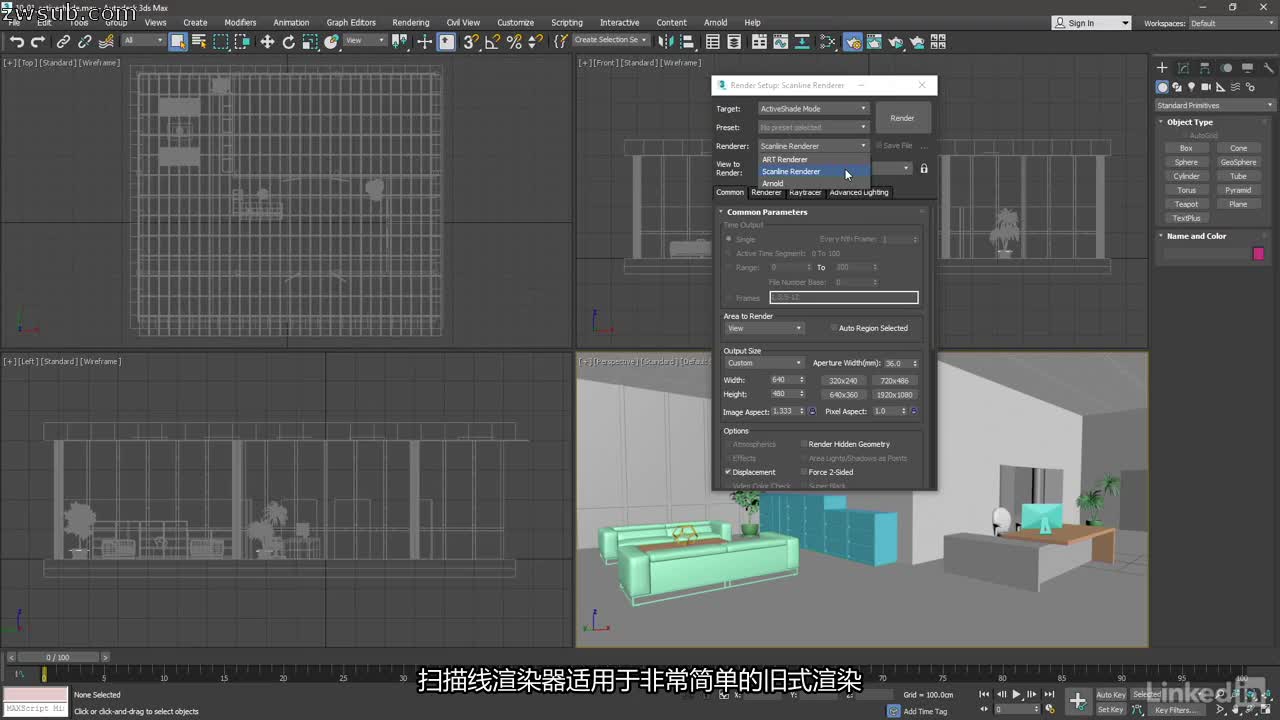Click the pink object color swatch
The width and height of the screenshot is (1280, 720).
click(1258, 254)
